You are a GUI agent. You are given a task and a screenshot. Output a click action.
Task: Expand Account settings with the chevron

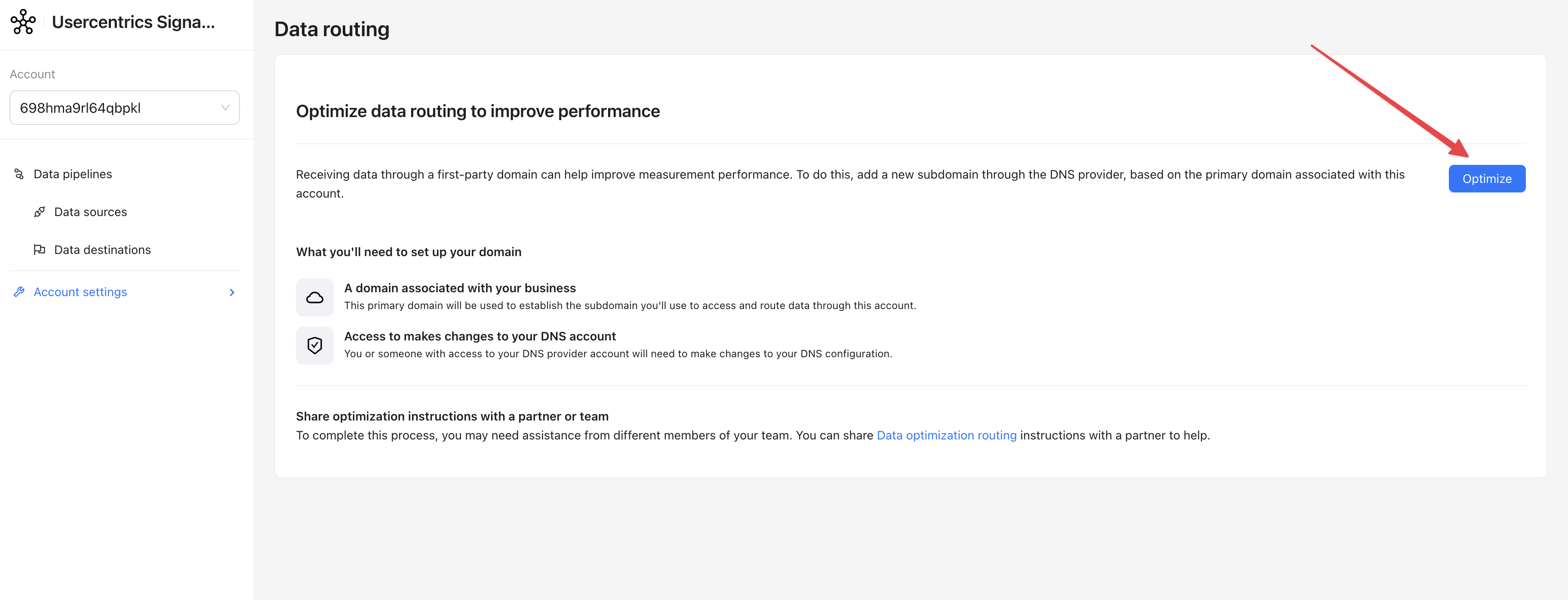coord(231,292)
